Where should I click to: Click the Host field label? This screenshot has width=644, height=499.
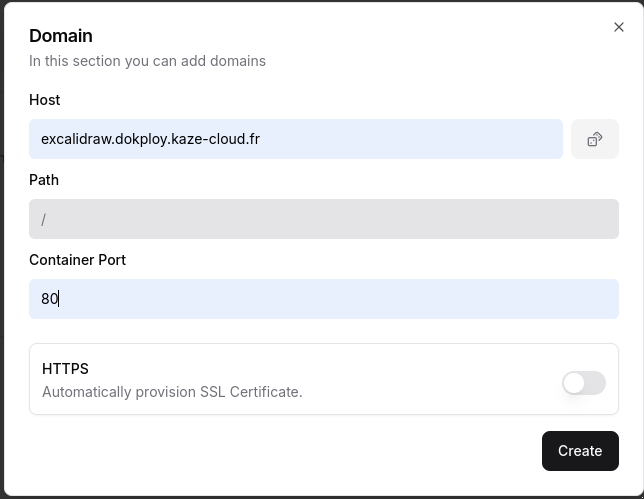click(x=44, y=100)
